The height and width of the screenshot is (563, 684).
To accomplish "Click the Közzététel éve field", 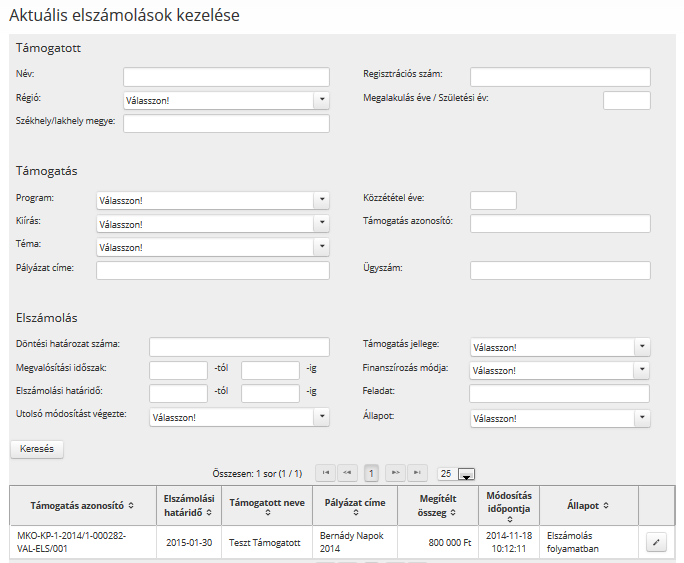I will coord(493,200).
